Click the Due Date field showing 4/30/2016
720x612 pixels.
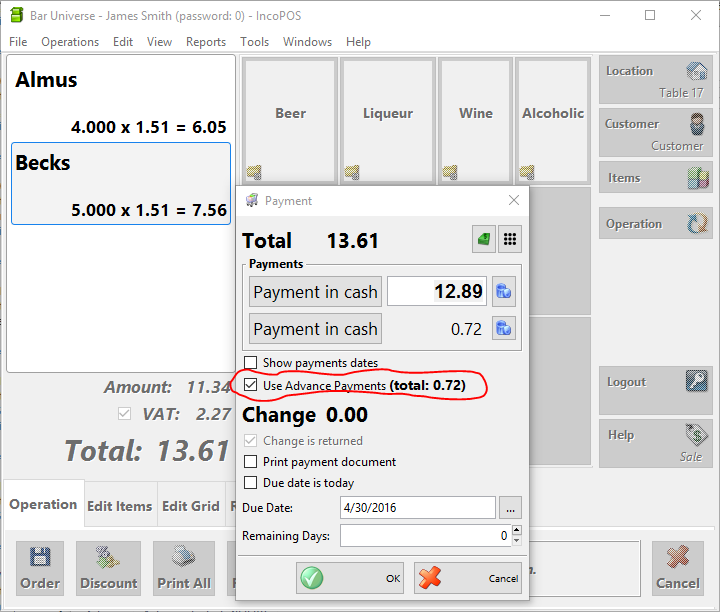(417, 508)
